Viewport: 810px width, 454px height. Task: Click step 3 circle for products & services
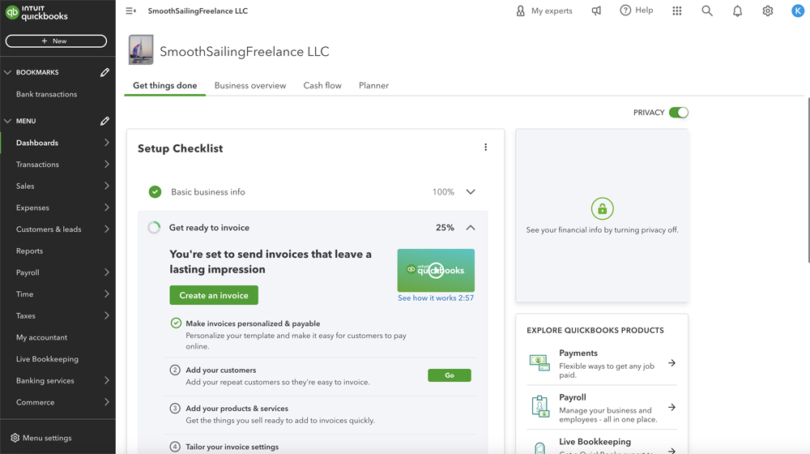tap(175, 409)
